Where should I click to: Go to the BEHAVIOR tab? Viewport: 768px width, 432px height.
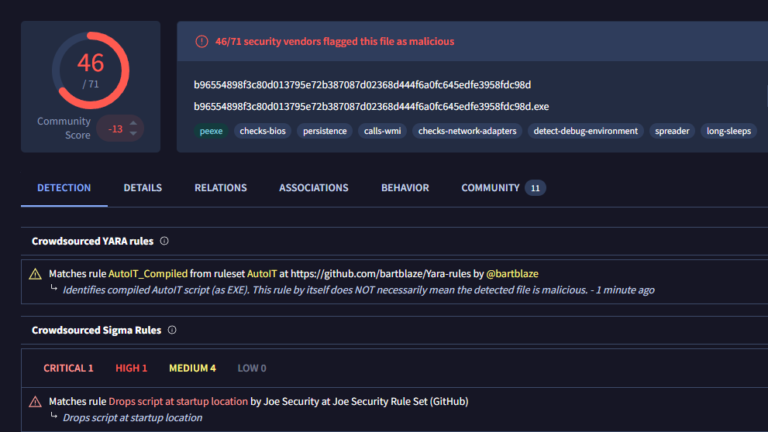[405, 188]
